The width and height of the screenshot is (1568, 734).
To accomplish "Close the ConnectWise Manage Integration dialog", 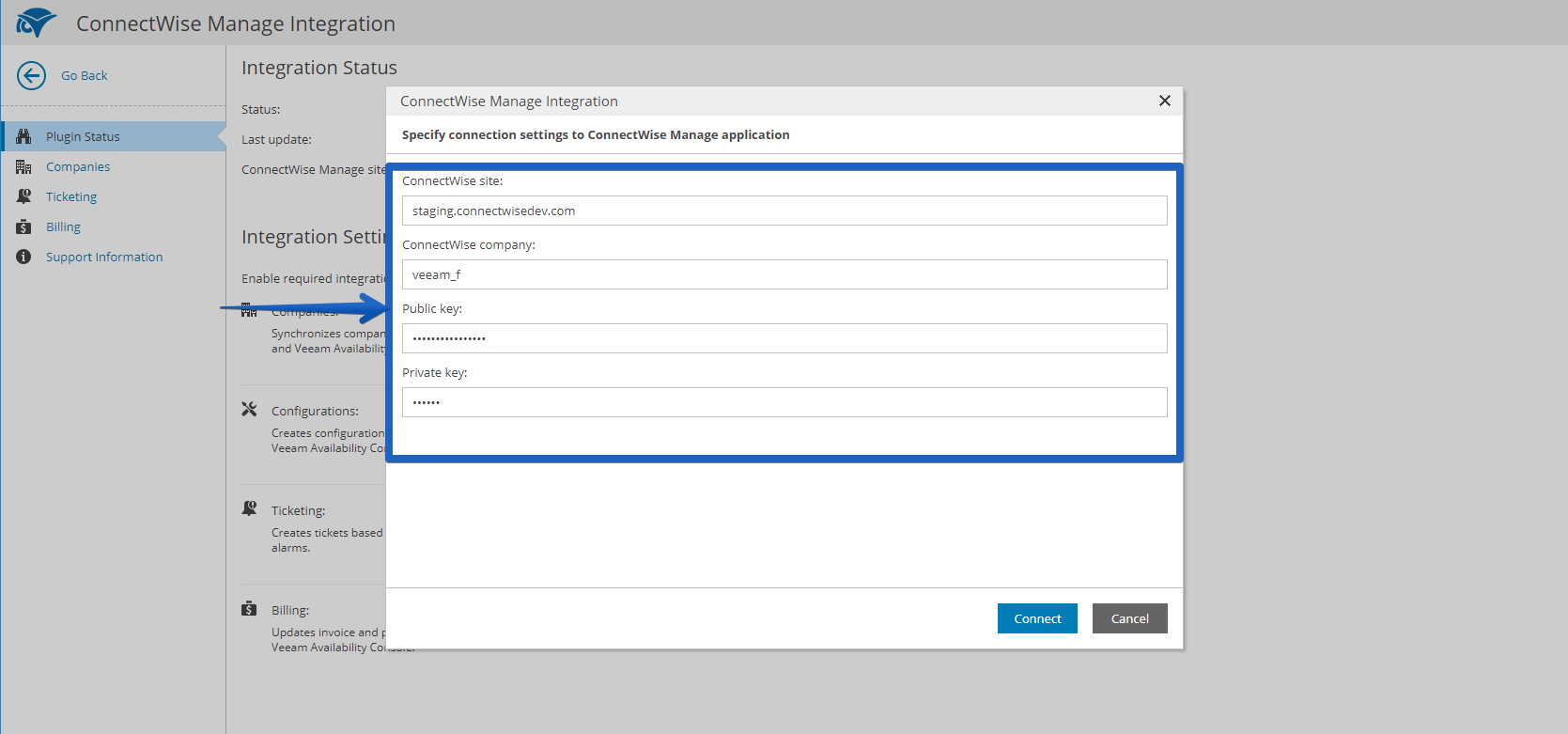I will coord(1165,101).
